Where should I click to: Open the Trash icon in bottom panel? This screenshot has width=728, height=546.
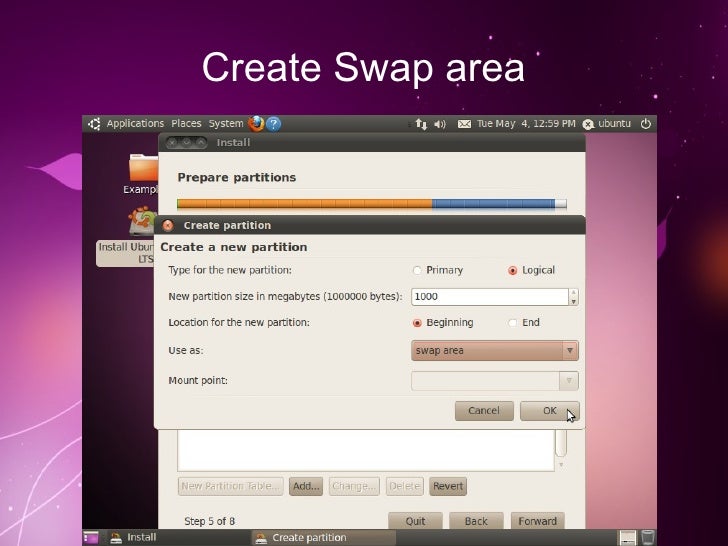(648, 537)
